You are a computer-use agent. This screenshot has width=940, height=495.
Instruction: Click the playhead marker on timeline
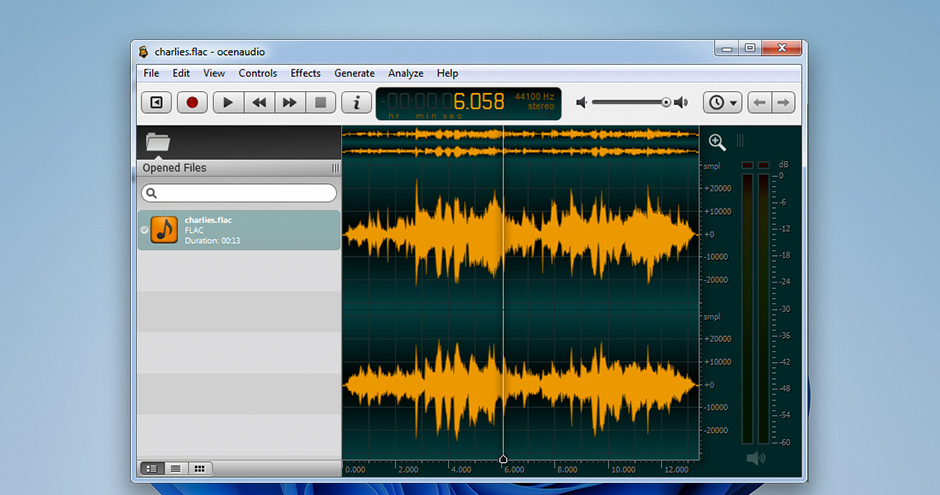click(503, 459)
